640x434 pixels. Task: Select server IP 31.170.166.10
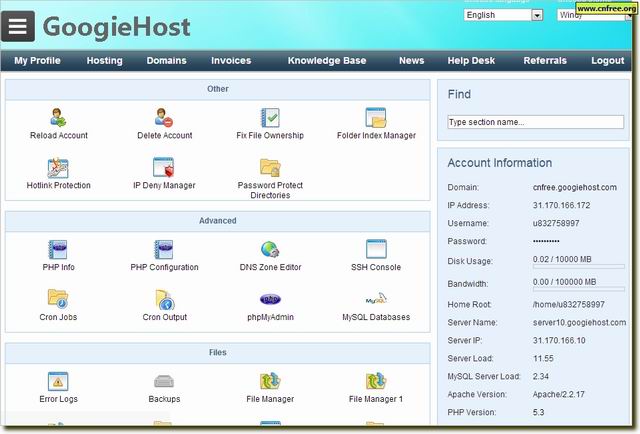pyautogui.click(x=559, y=341)
